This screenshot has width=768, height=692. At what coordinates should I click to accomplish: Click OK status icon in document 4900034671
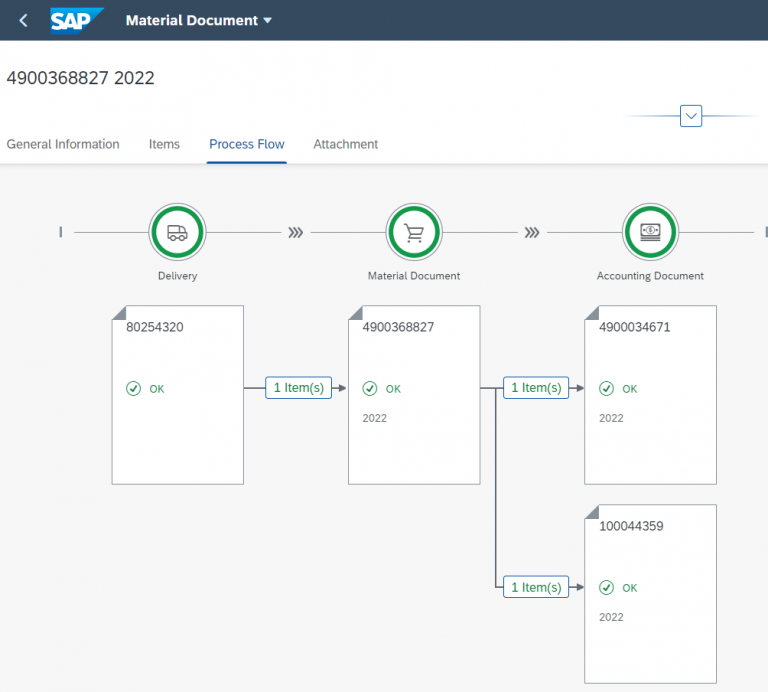point(606,388)
